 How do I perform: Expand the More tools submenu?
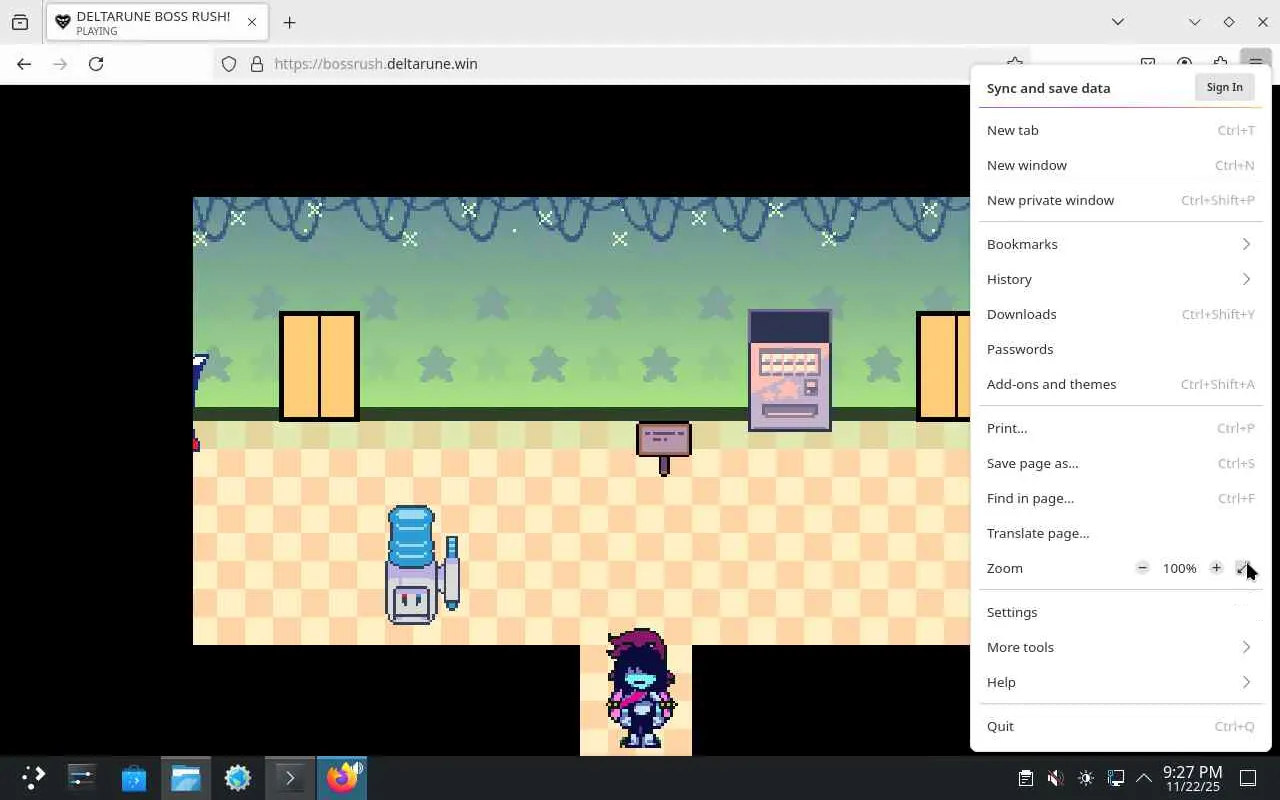1120,647
